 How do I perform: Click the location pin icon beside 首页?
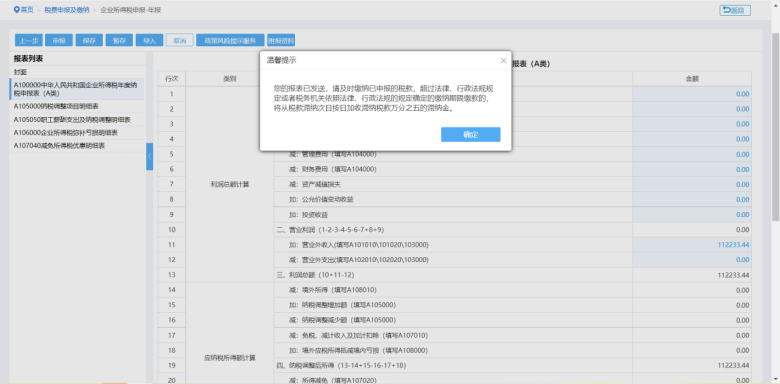pyautogui.click(x=16, y=10)
